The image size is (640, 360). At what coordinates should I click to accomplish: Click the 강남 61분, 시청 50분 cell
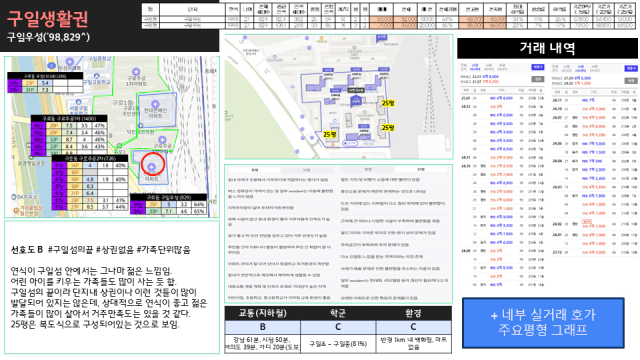[x=262, y=344]
